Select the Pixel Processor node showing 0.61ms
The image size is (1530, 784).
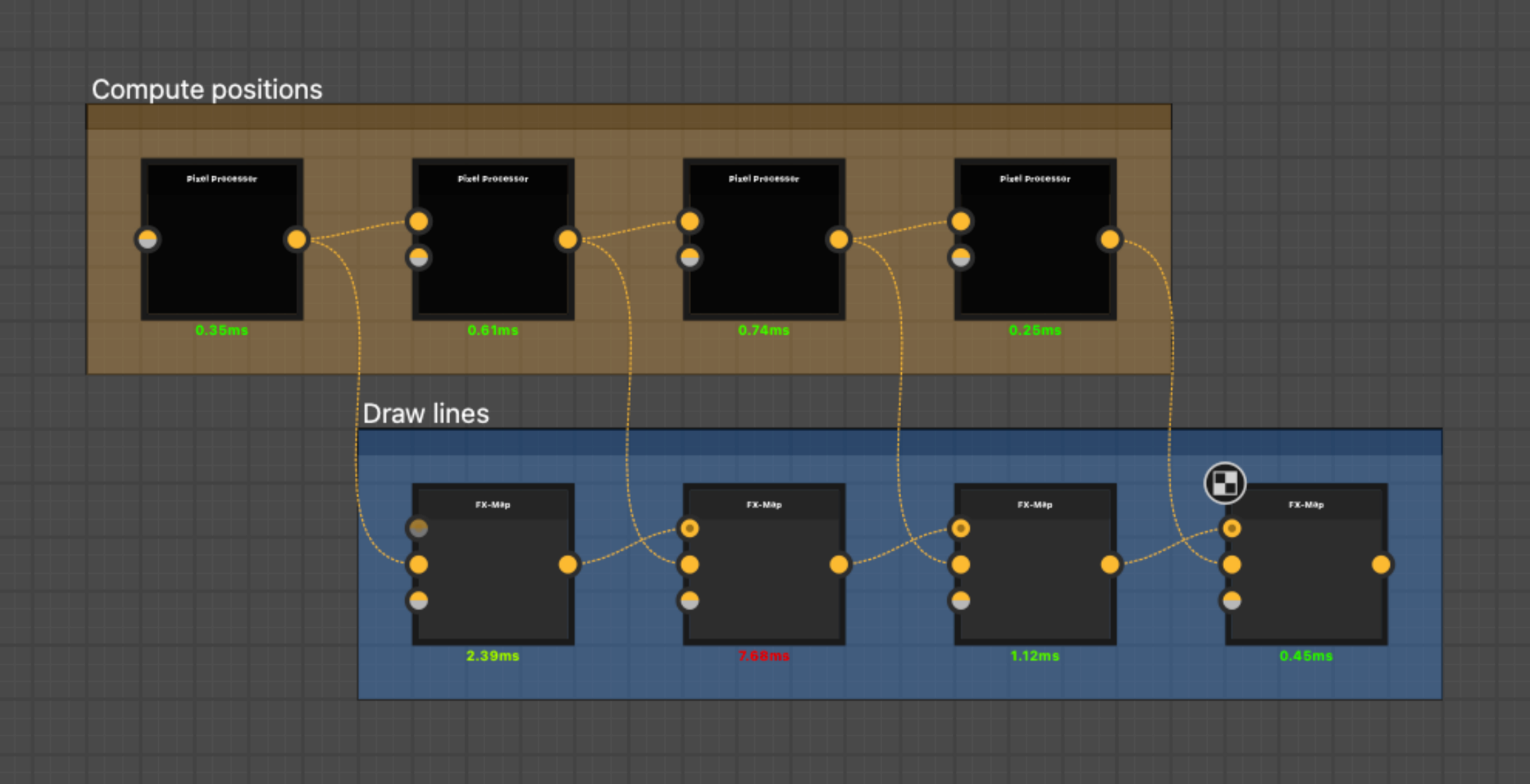tap(492, 238)
